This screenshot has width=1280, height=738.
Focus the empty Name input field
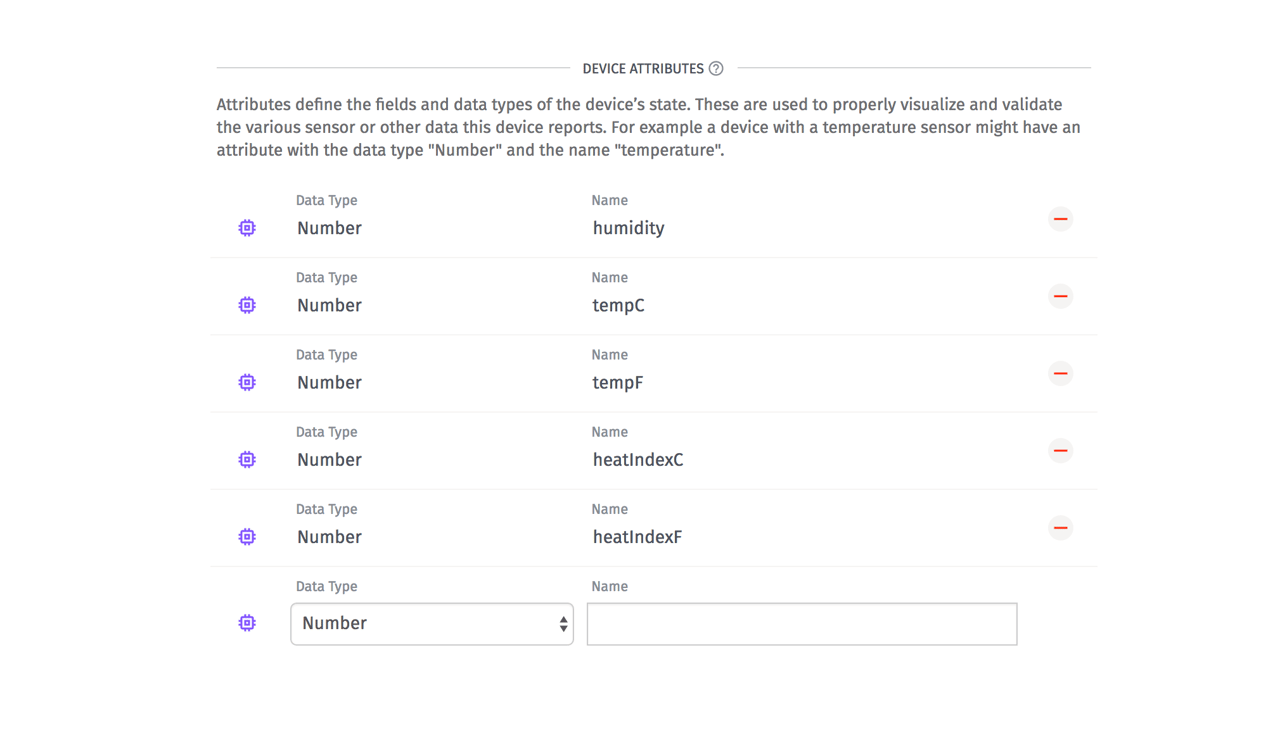(801, 624)
